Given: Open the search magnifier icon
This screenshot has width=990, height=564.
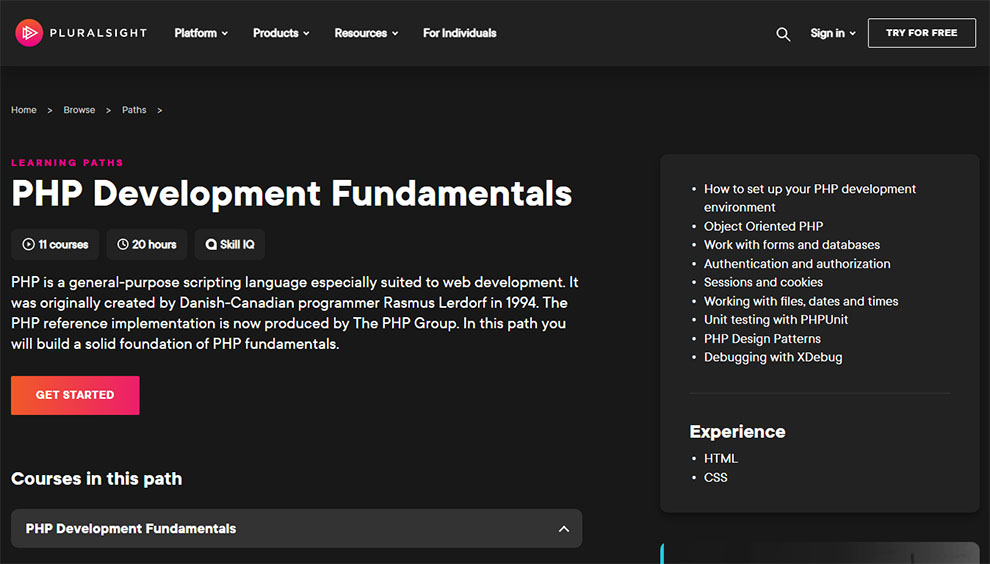Looking at the screenshot, I should [783, 34].
